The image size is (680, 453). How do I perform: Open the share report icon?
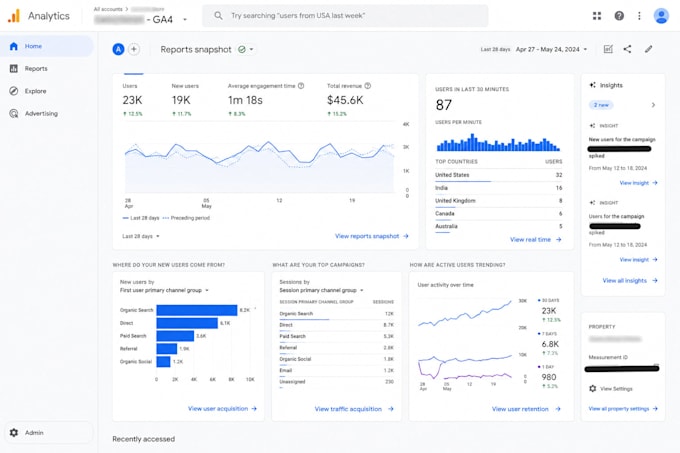(627, 49)
